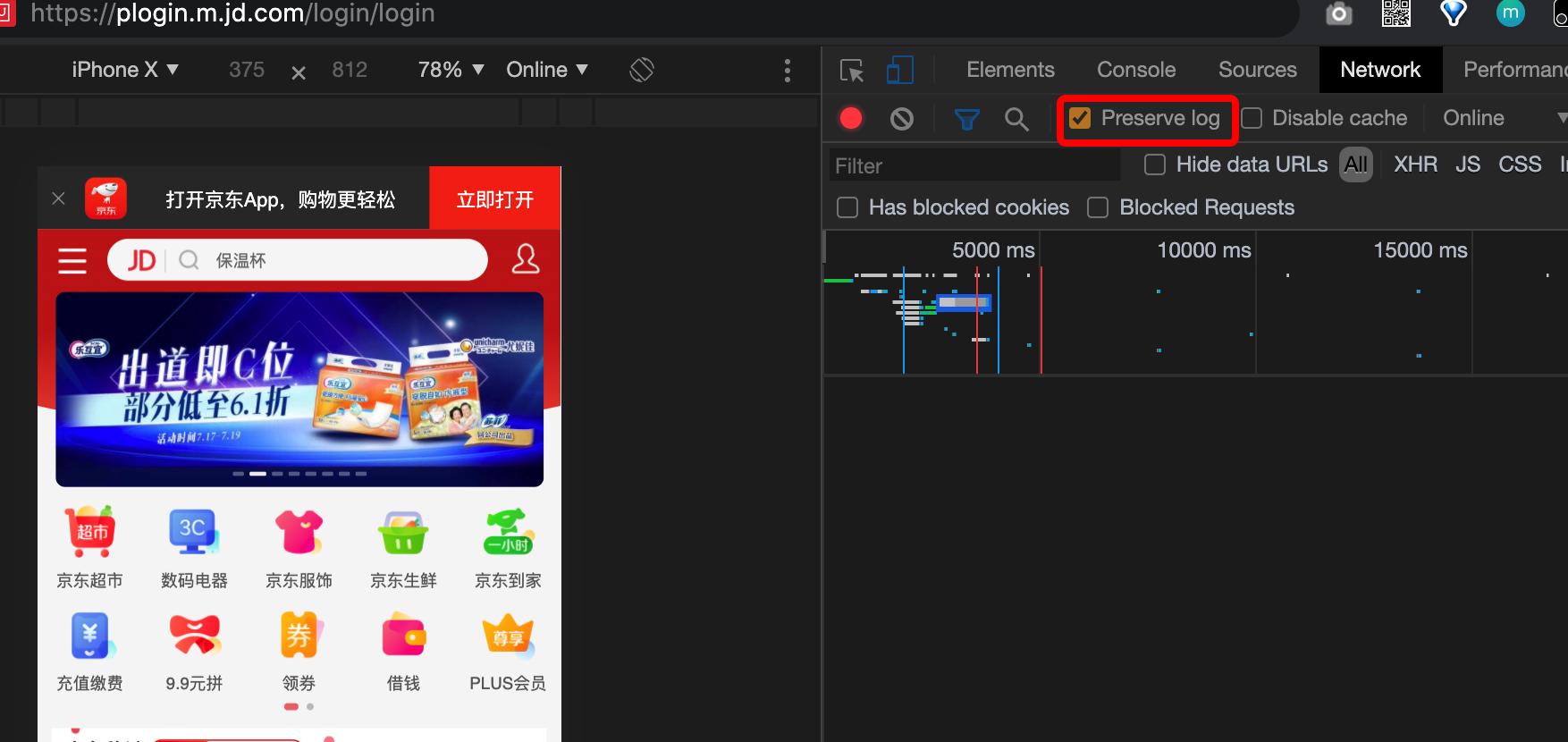
Task: Open the JD user account icon
Action: pos(526,259)
